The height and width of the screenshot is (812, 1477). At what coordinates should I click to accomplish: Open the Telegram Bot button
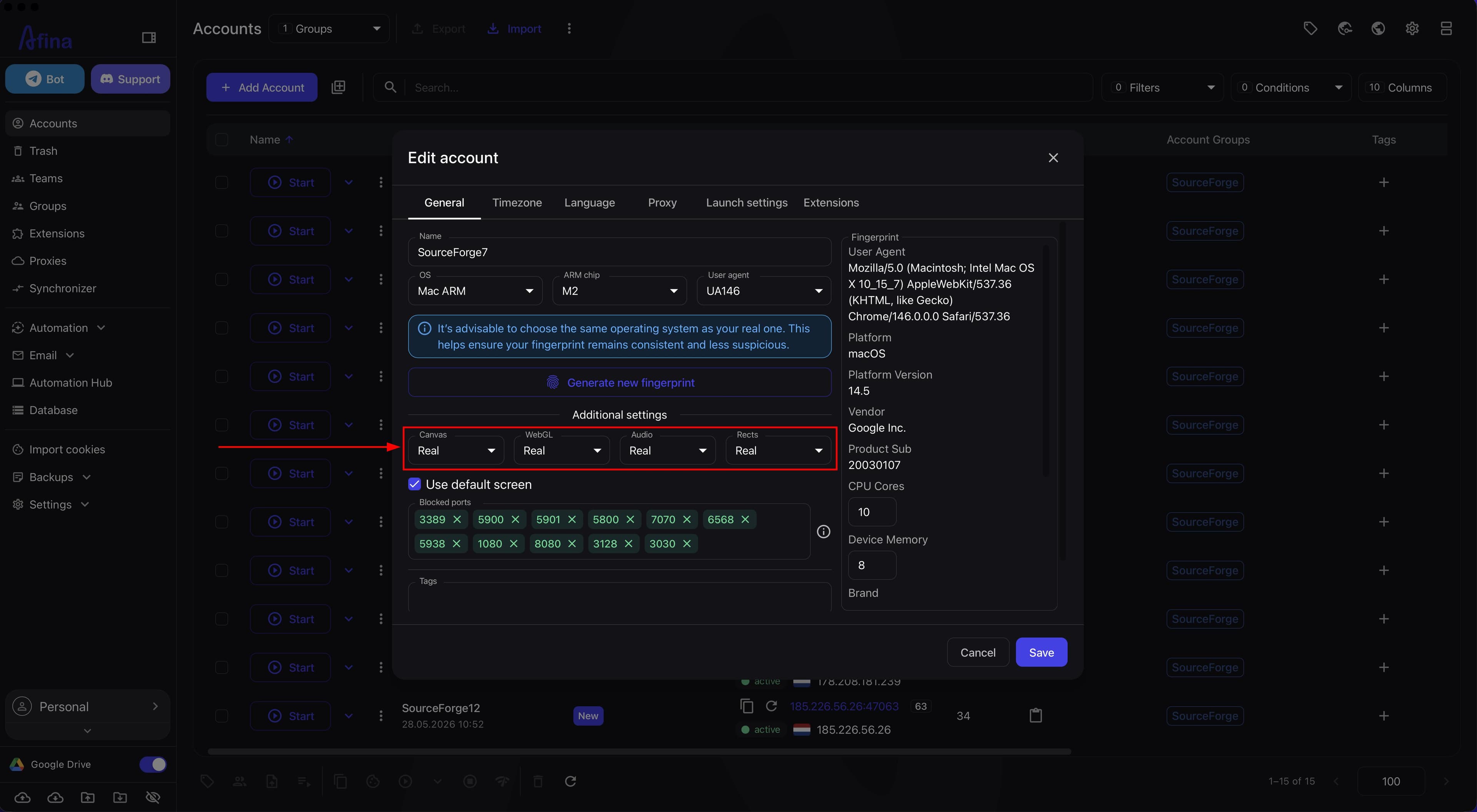(45, 79)
